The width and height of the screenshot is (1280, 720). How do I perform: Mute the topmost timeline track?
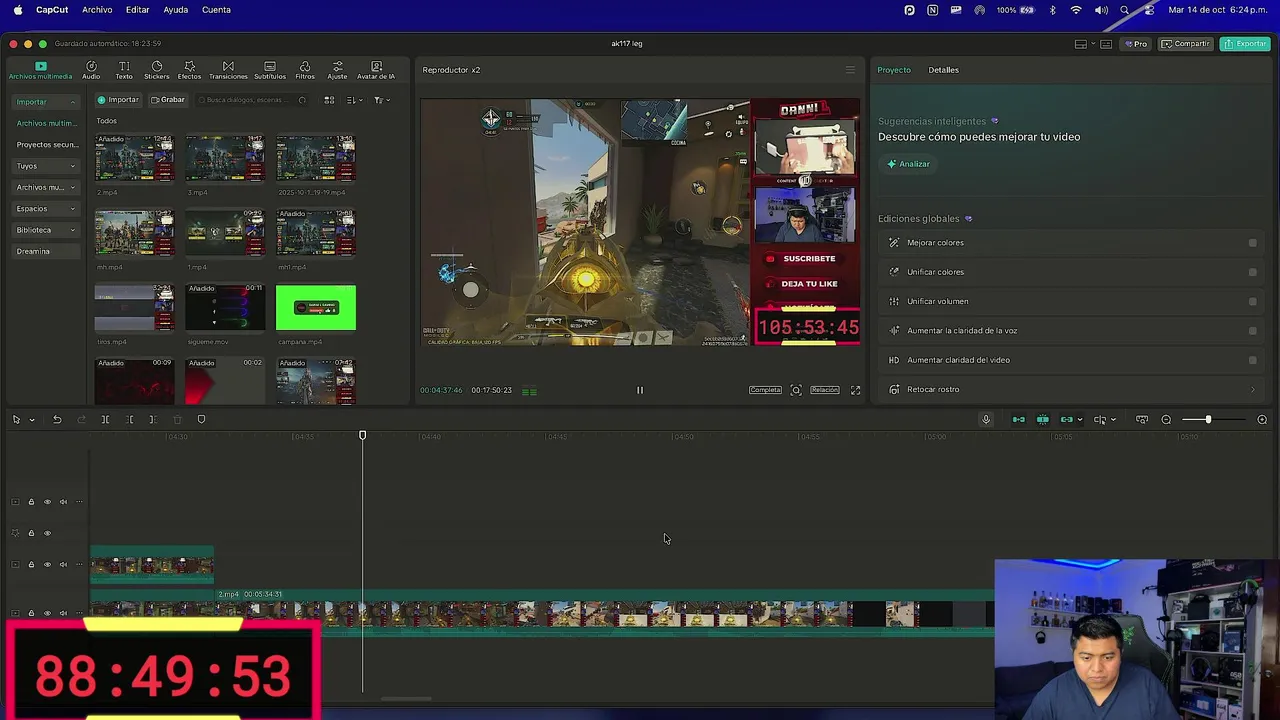click(x=63, y=502)
